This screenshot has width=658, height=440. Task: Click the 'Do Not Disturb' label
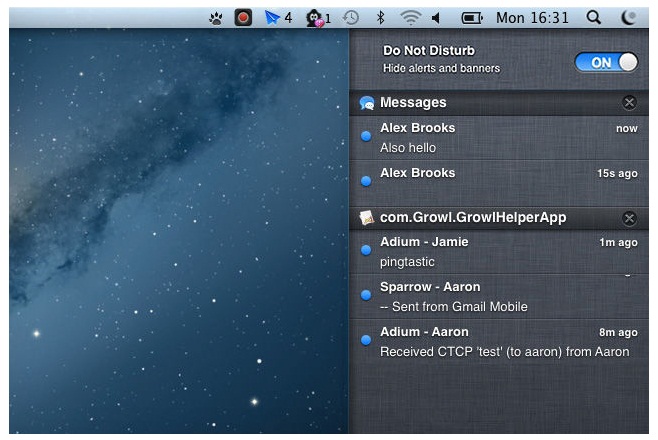(429, 51)
